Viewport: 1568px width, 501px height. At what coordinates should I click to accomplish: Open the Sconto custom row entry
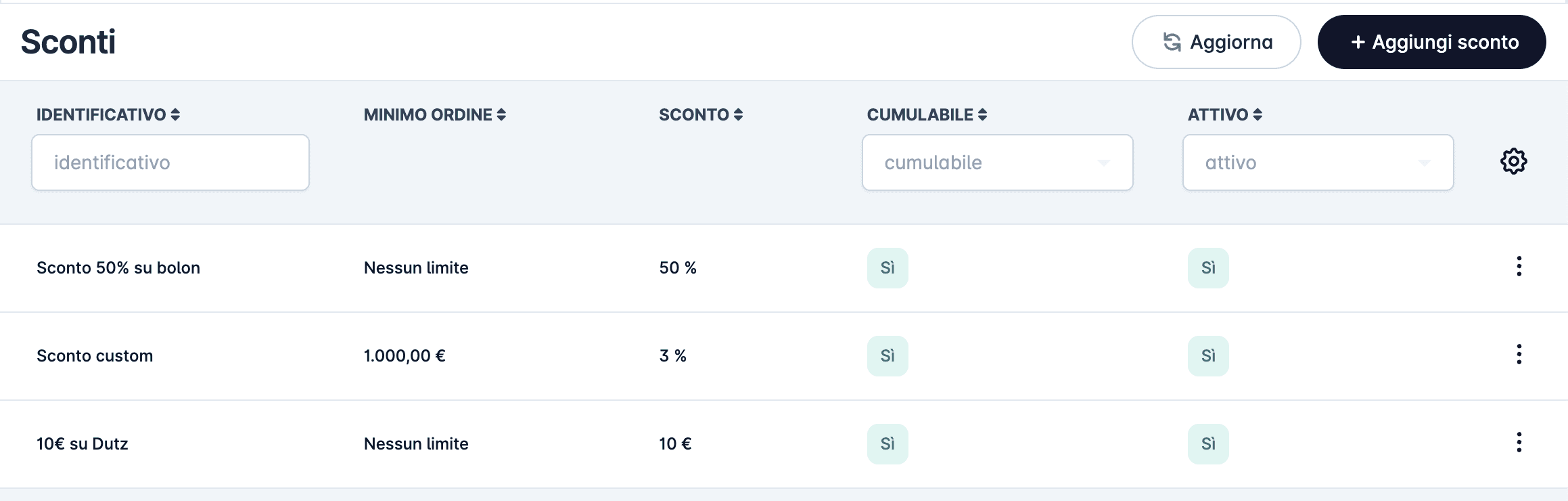pos(95,355)
